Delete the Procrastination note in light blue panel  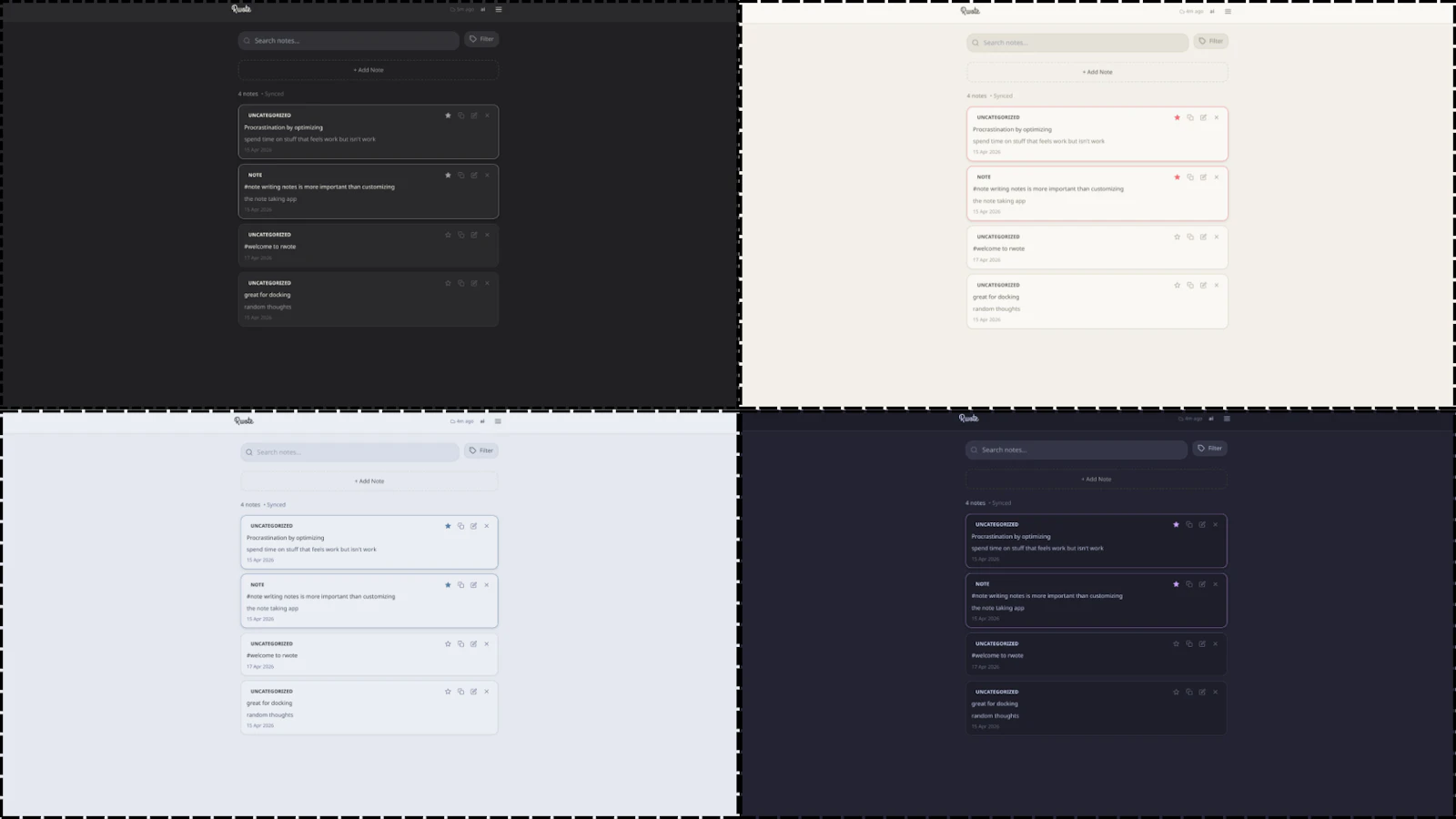(486, 526)
